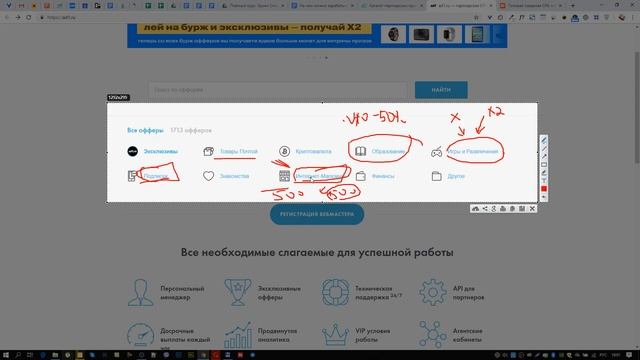Click the Эксклюзивные офферы trophy icon
640x360 pixels.
(238, 292)
